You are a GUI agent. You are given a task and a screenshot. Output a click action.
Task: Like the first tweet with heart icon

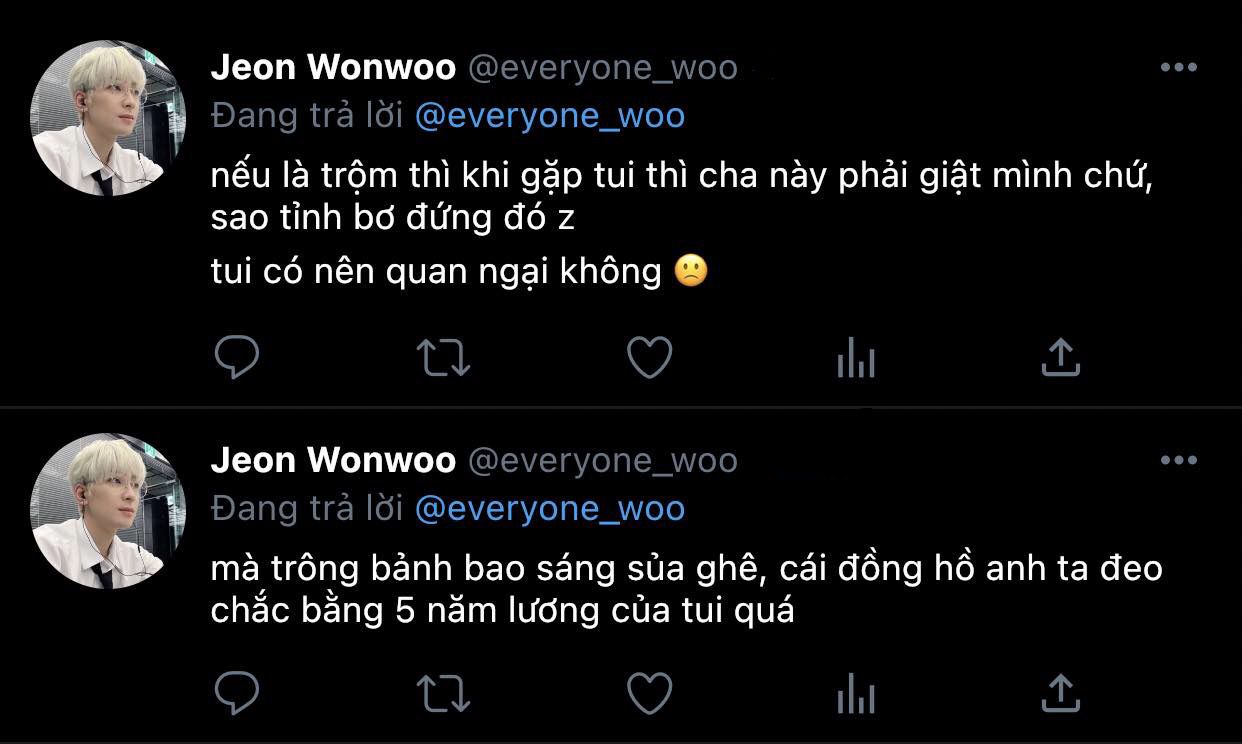click(649, 357)
